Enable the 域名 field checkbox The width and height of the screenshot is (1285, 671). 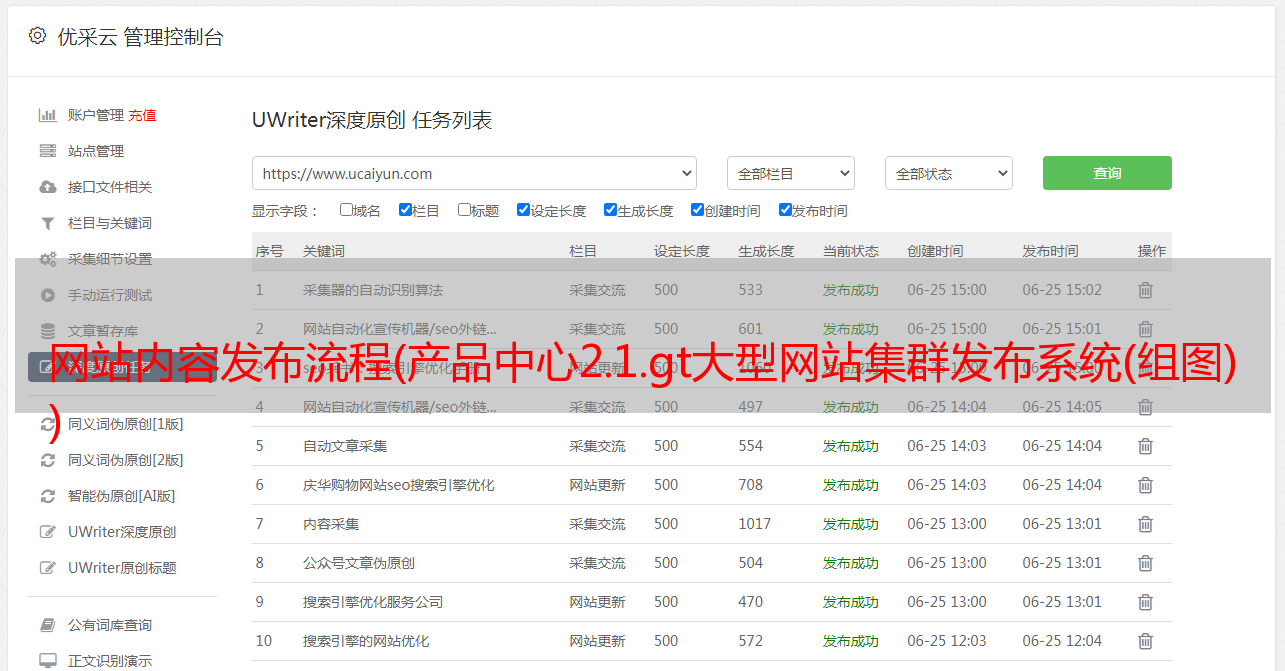[x=346, y=210]
